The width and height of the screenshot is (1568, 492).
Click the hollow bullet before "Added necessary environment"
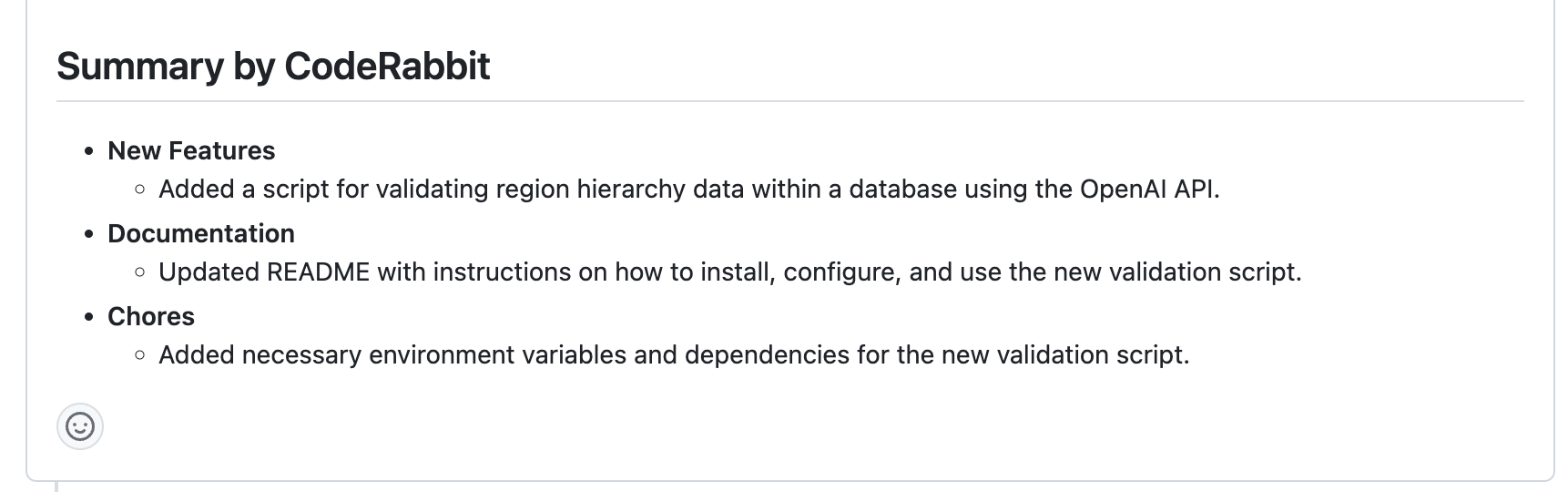coord(139,355)
